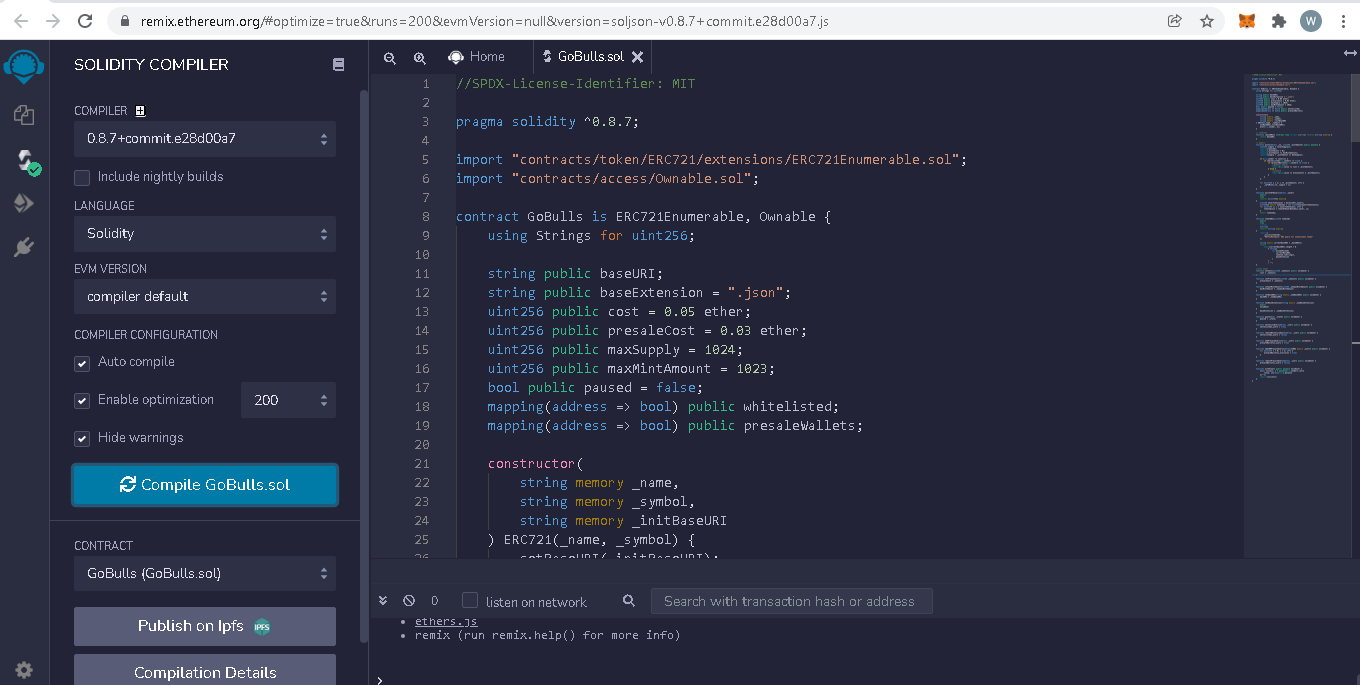Switch to the Home tab
The height and width of the screenshot is (685, 1360).
pos(477,57)
